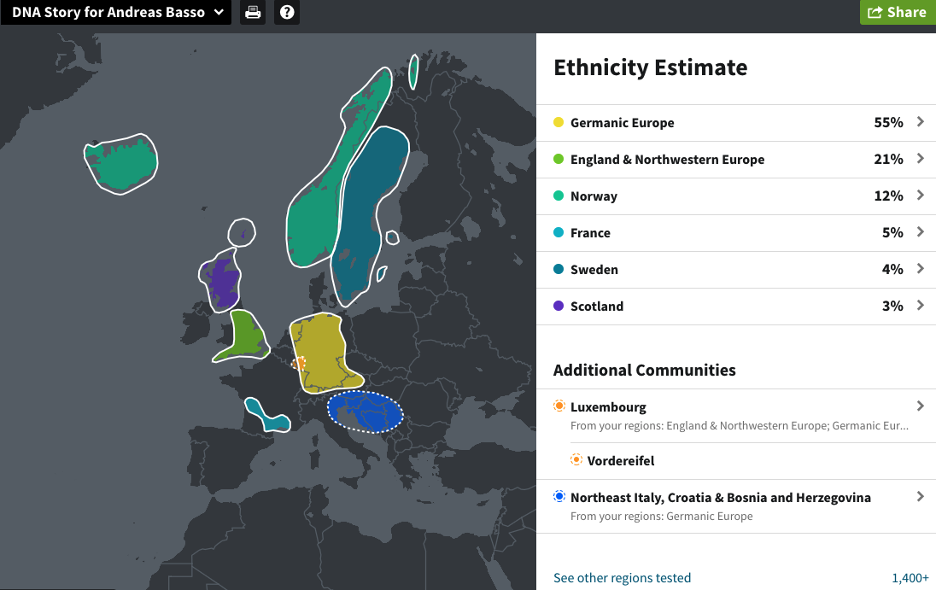Click the dark teal Sweden legend dot

point(558,269)
